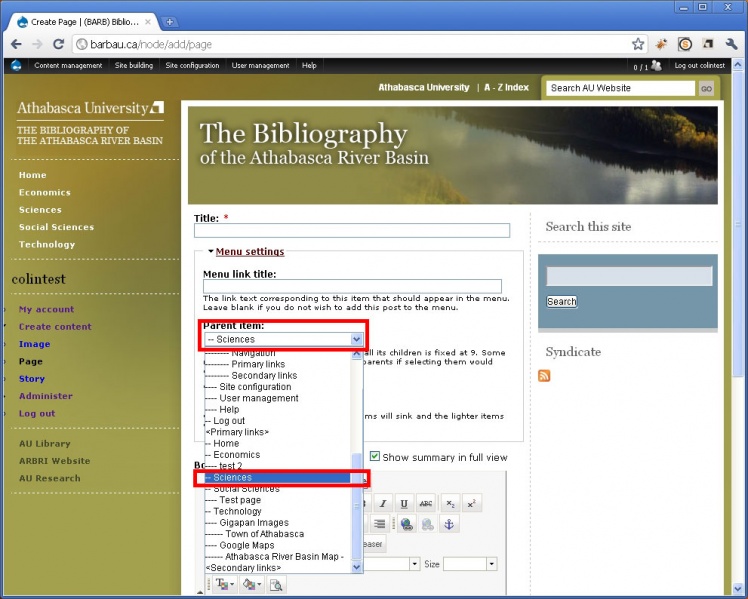
Task: Apply strikethrough ABC formatting
Action: (x=426, y=504)
